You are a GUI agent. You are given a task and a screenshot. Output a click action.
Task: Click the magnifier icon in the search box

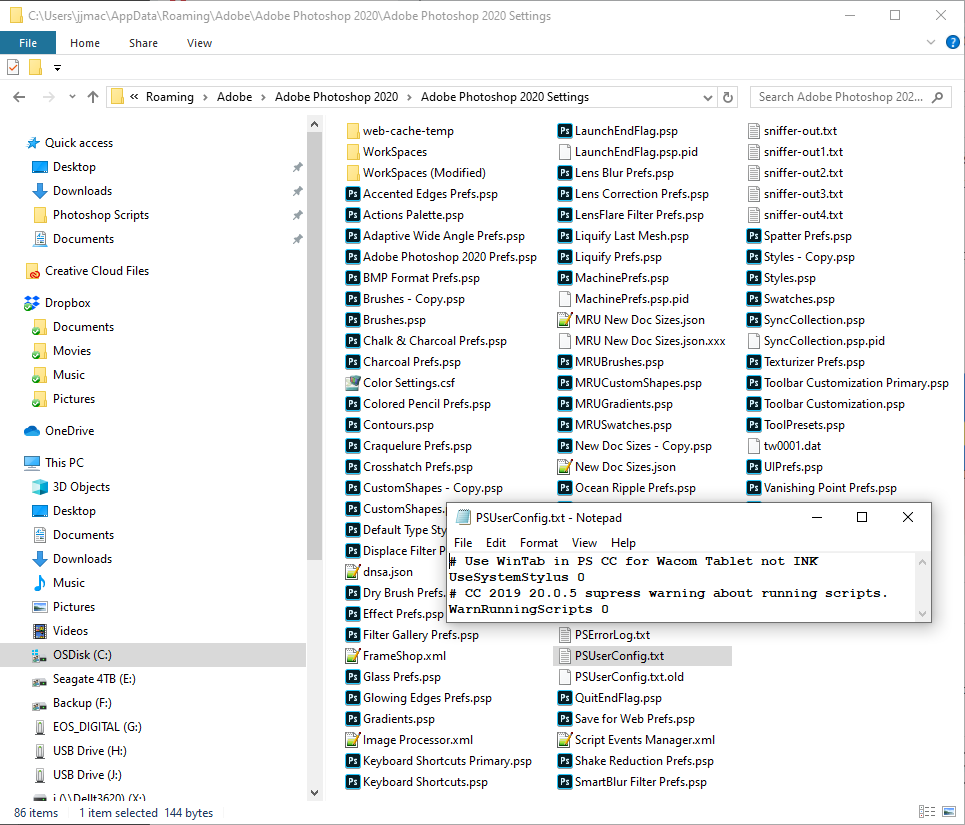point(938,97)
